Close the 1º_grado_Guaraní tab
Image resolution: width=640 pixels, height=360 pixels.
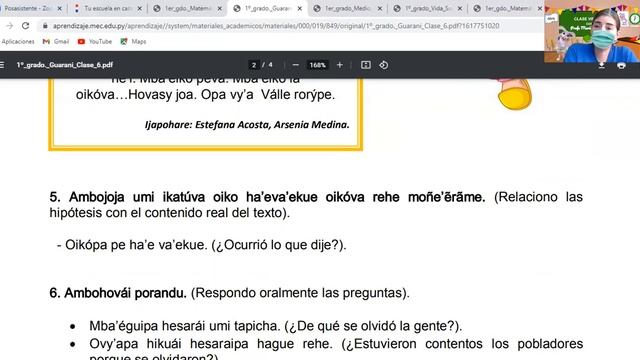[x=299, y=8]
